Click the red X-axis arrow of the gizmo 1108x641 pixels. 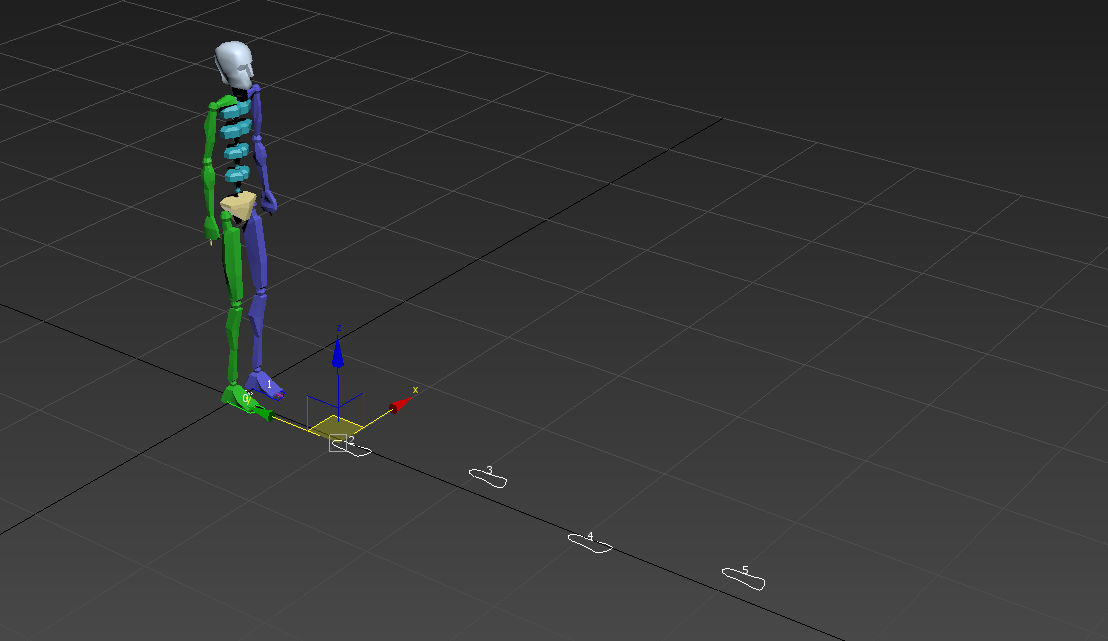click(x=400, y=405)
